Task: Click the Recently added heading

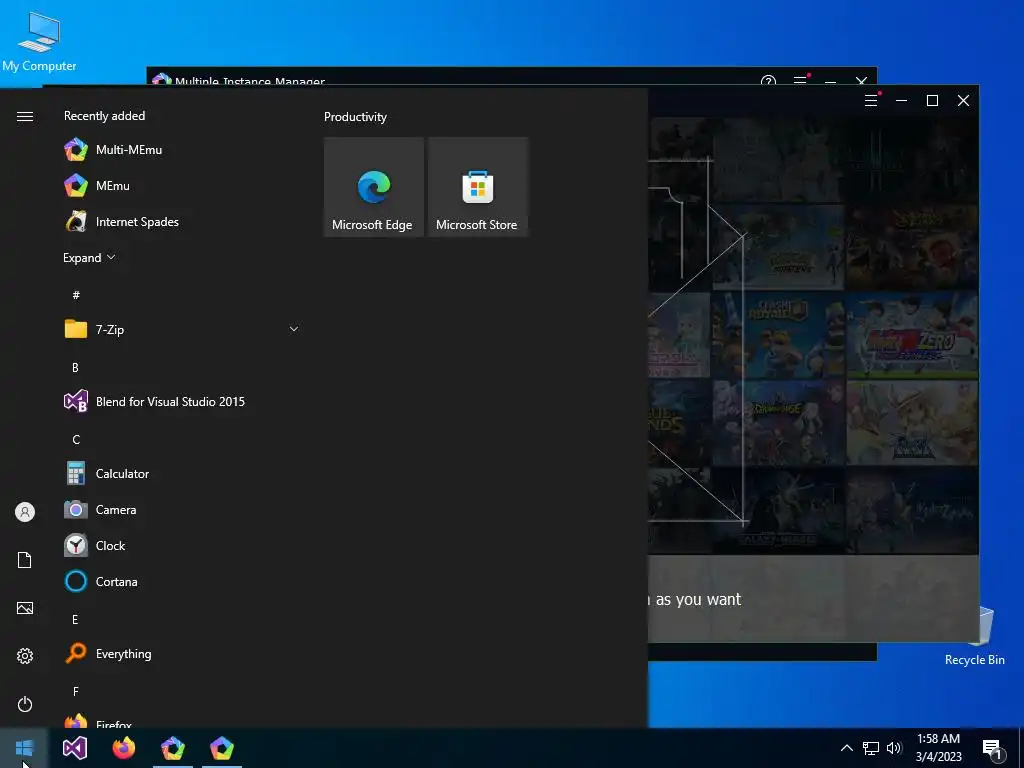Action: point(104,116)
